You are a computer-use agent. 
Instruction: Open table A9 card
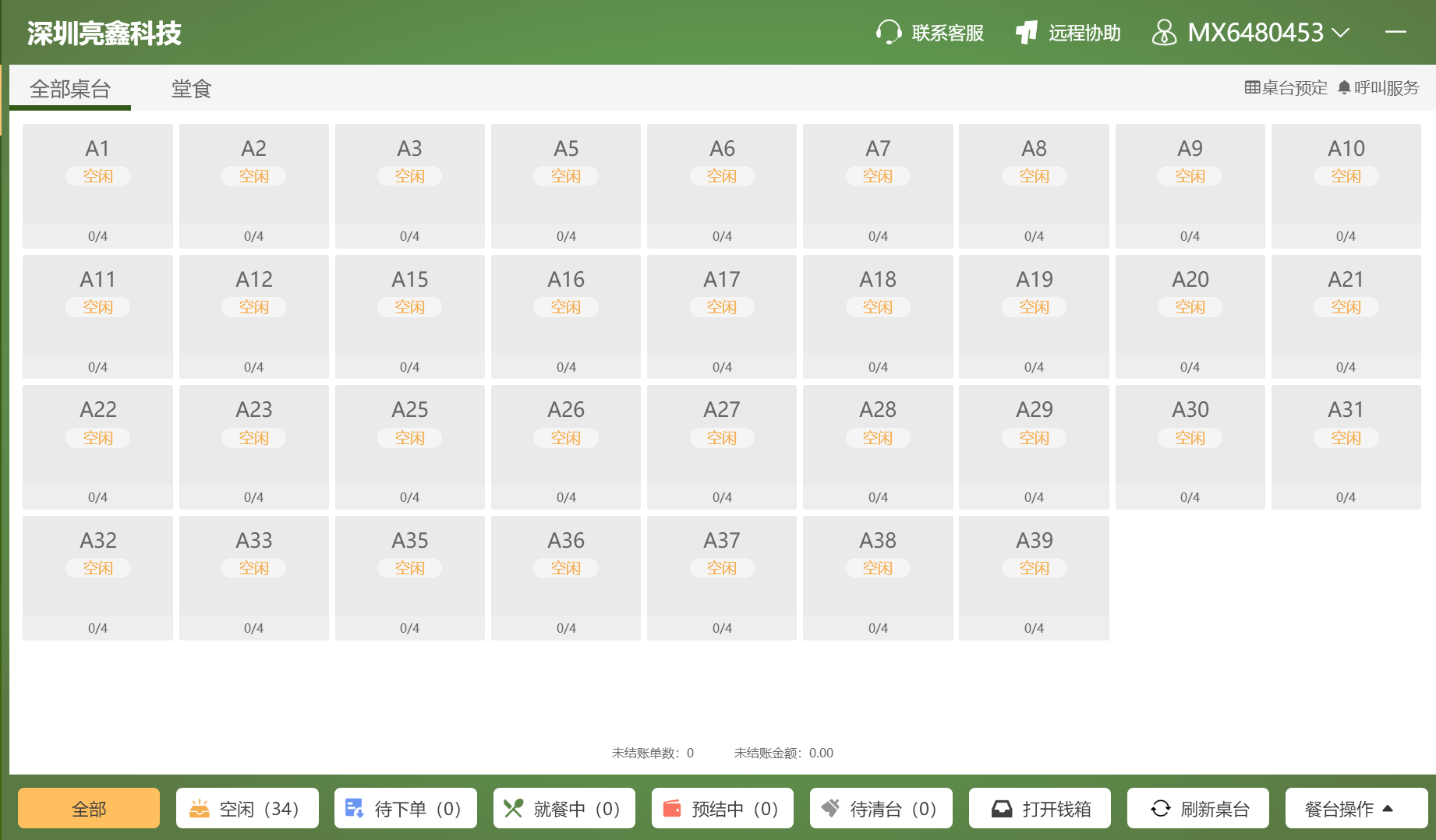pyautogui.click(x=1190, y=186)
